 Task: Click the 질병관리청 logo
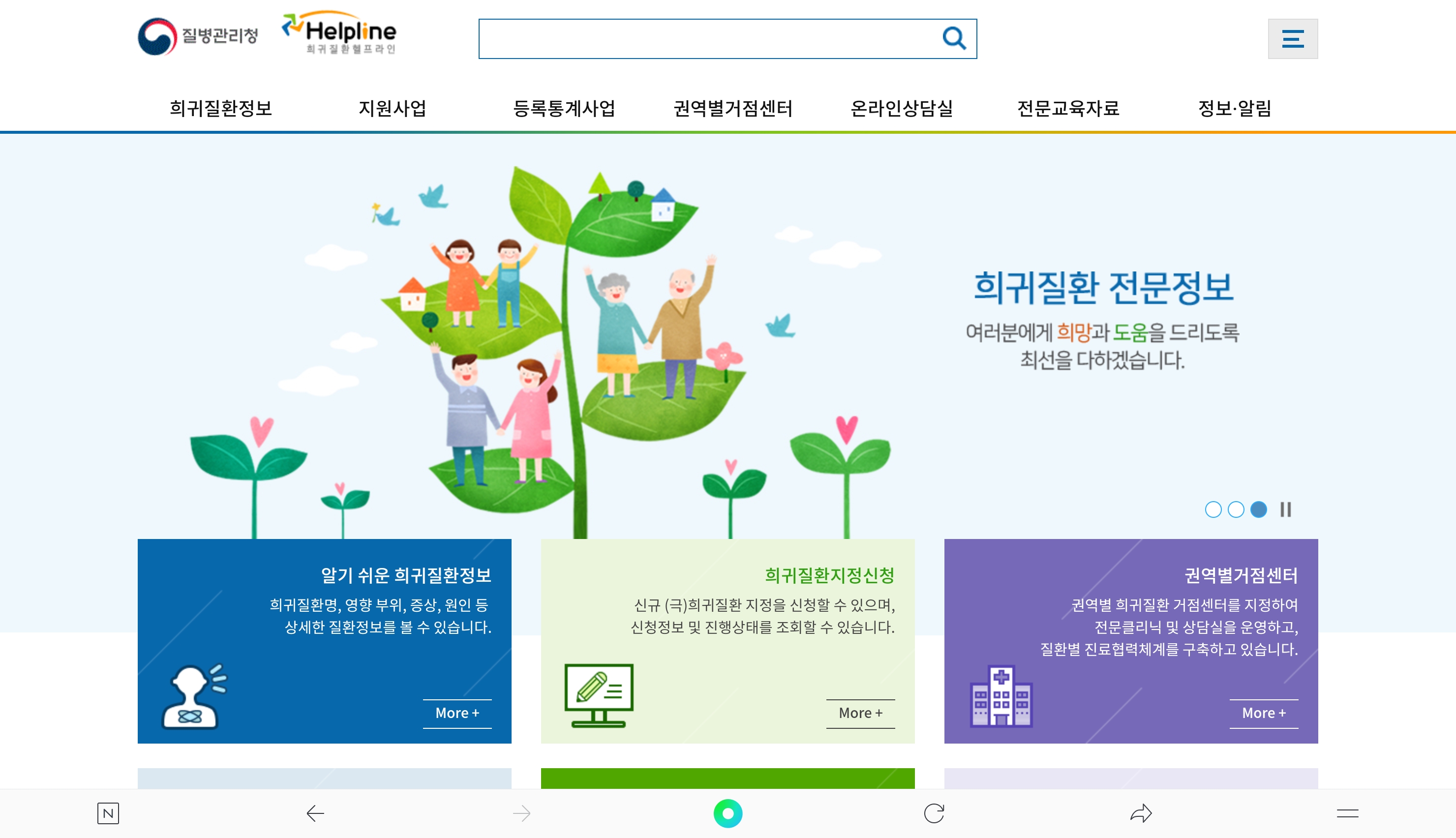pos(197,36)
